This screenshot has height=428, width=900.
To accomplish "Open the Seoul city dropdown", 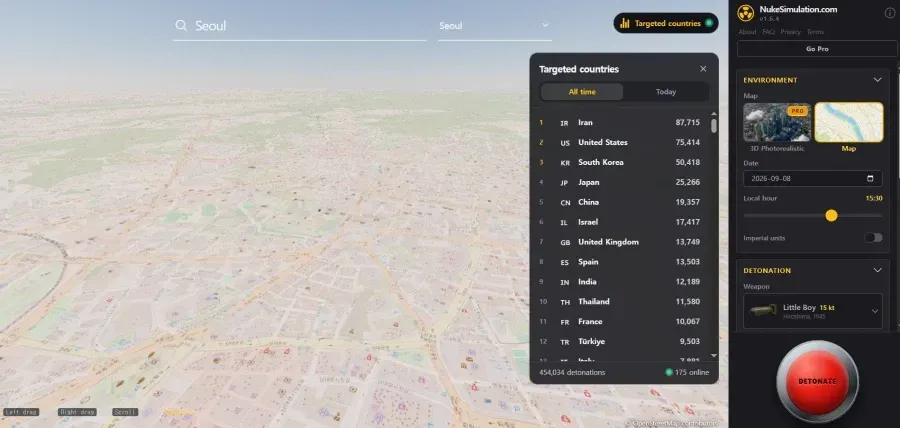I will 494,26.
